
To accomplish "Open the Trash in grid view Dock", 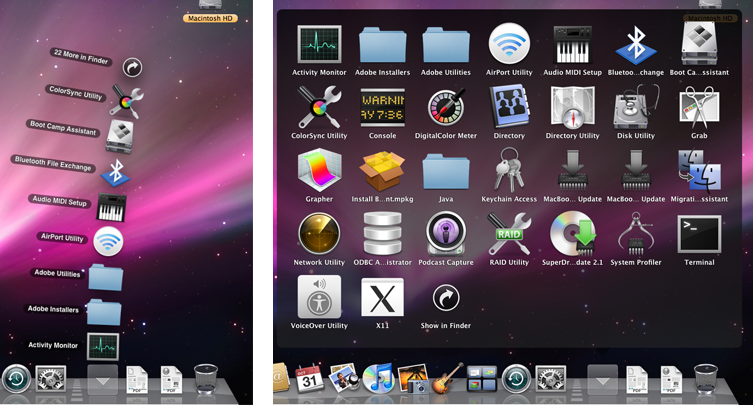I will coord(706,379).
